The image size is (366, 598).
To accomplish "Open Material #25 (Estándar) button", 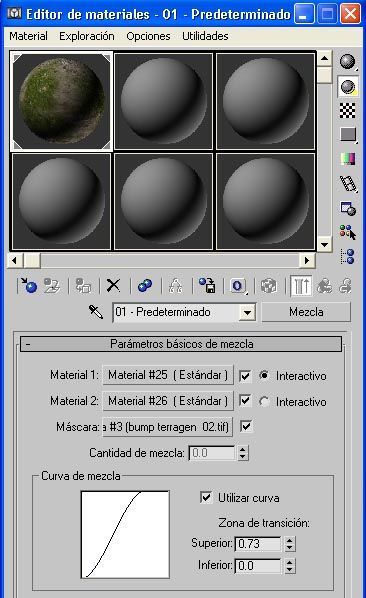I will pos(168,375).
